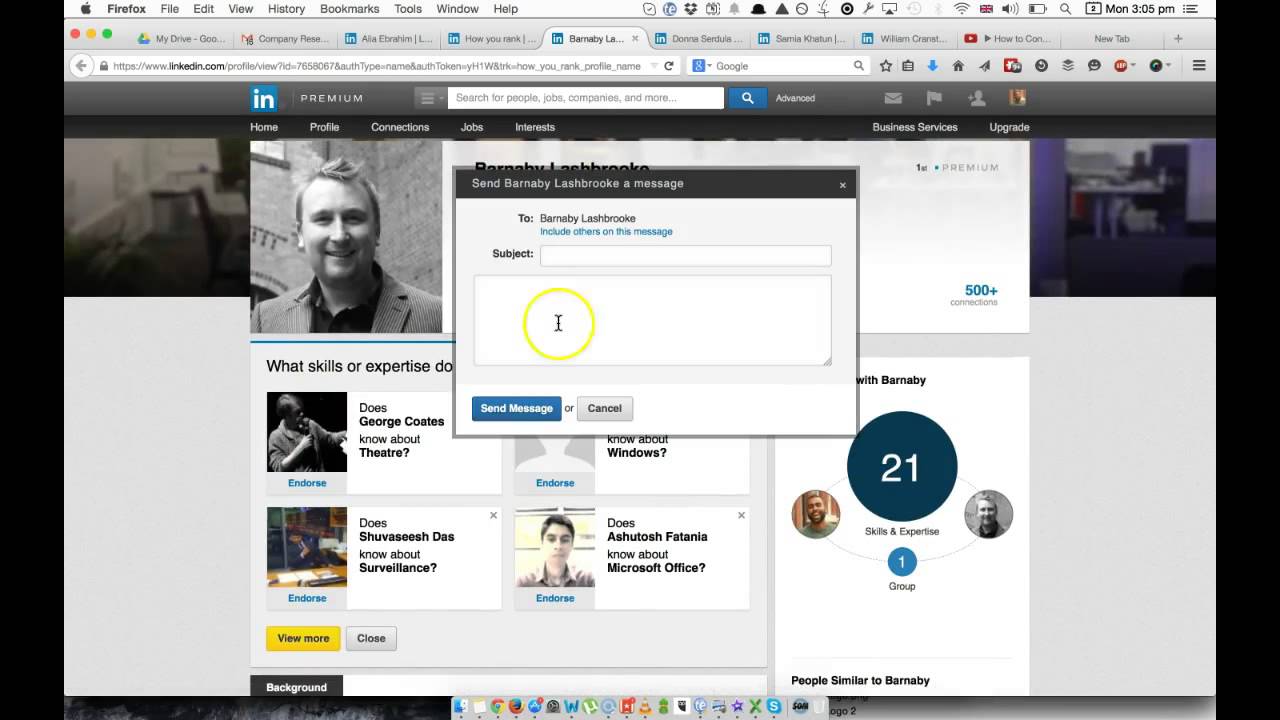Reload the page in Firefox
This screenshot has height=720, width=1280.
click(x=669, y=66)
